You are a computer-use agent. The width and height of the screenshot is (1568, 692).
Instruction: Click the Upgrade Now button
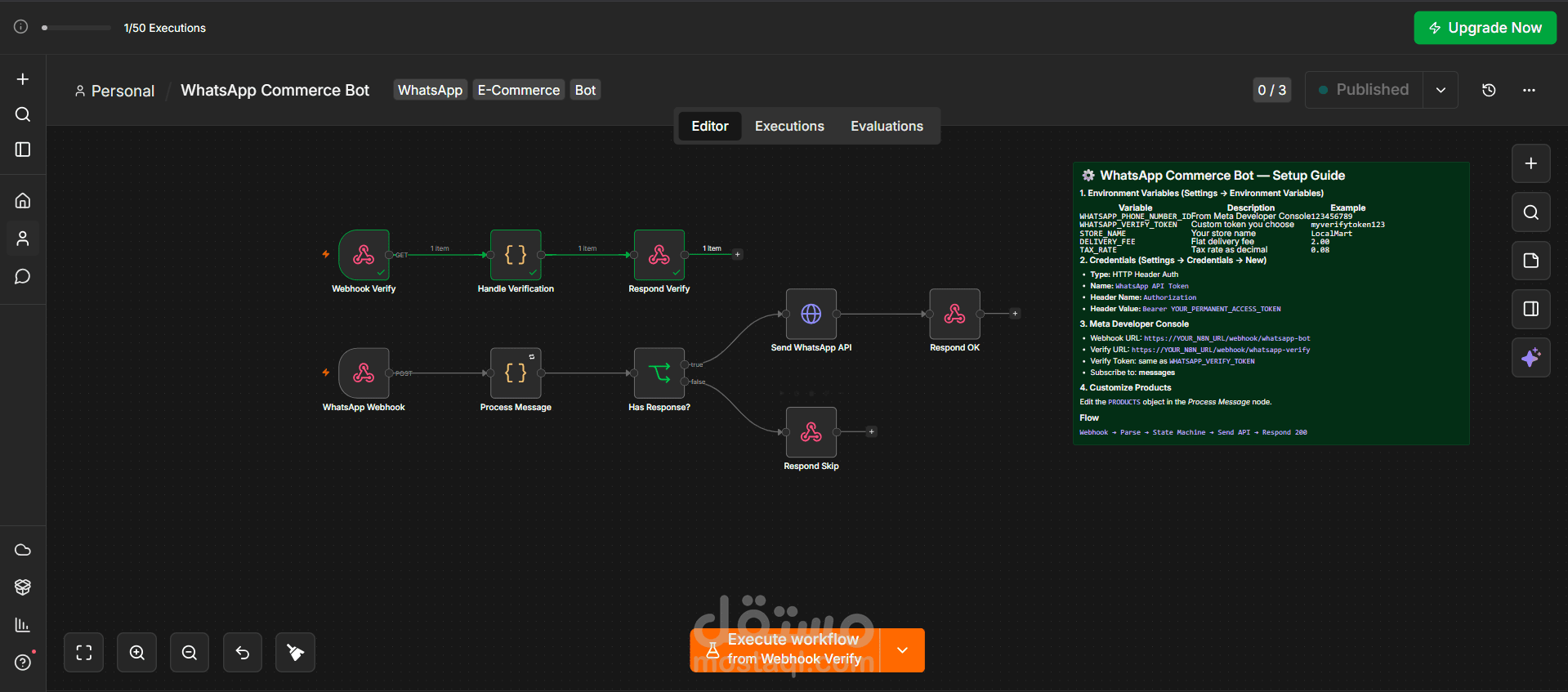(1485, 28)
